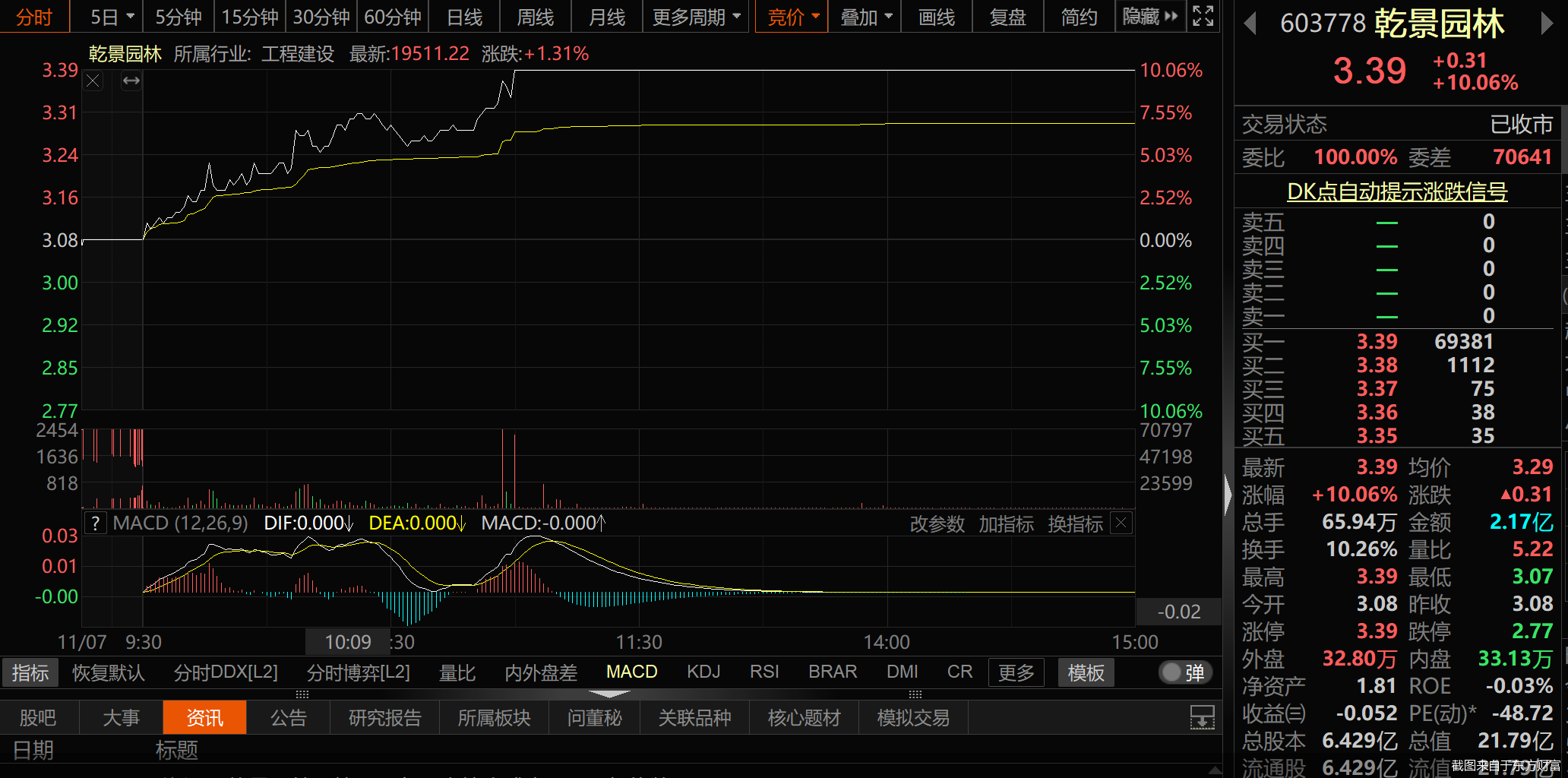Click the stock name 乾景园林 in the quote header

(1439, 24)
